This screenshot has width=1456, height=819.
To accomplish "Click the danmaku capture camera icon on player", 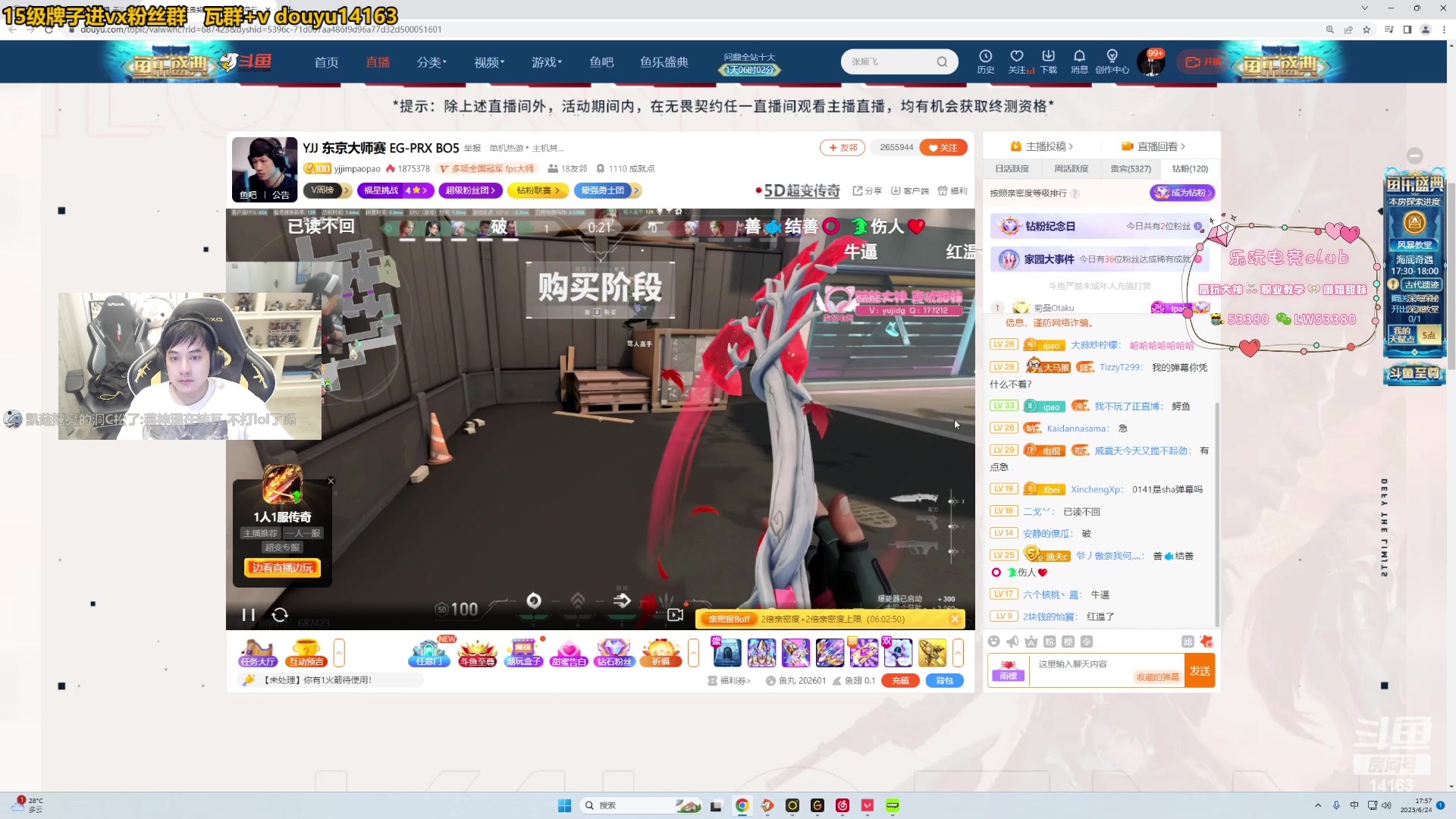I will click(675, 614).
